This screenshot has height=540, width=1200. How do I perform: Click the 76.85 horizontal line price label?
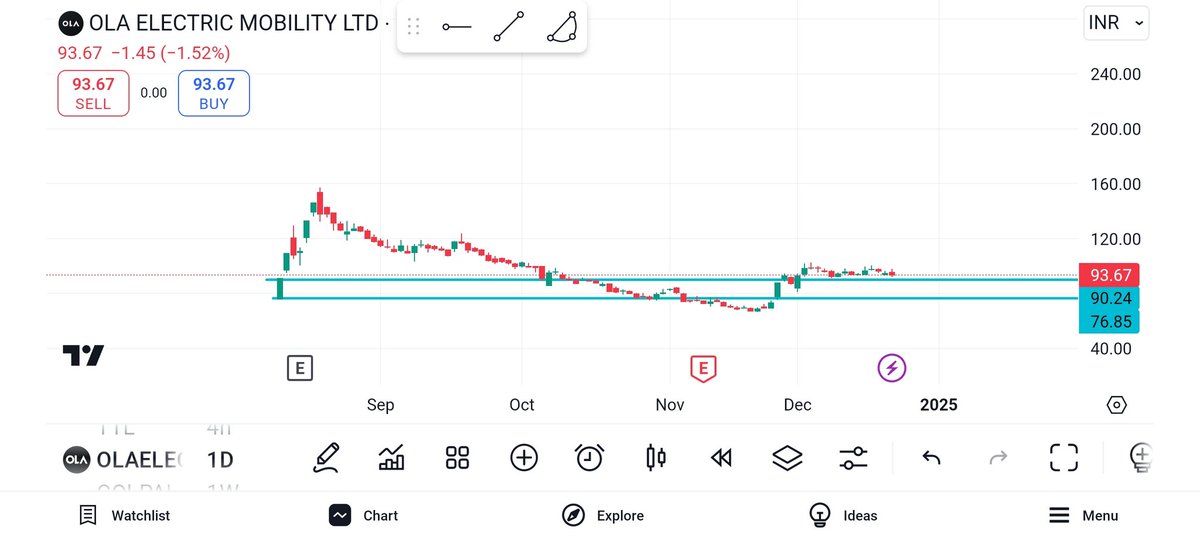click(1110, 321)
